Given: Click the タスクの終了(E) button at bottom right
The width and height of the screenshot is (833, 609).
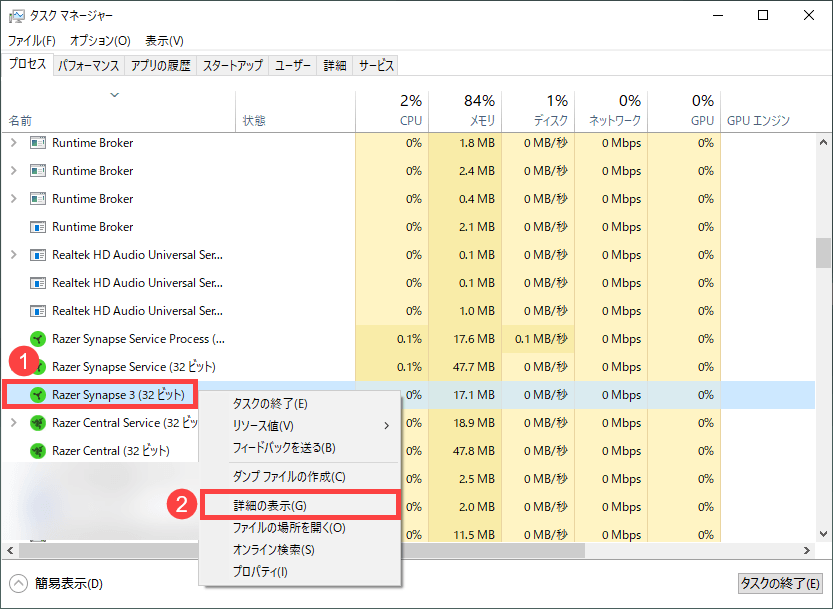Looking at the screenshot, I should point(780,583).
